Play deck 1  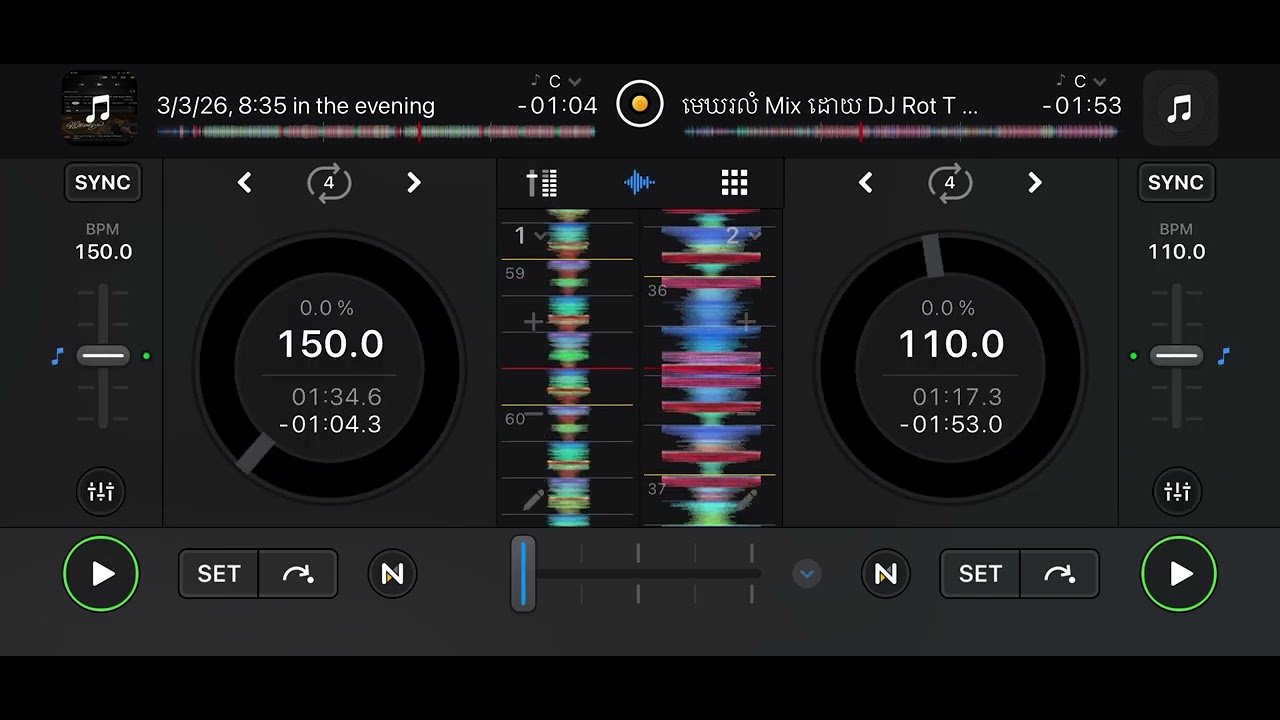(x=101, y=574)
